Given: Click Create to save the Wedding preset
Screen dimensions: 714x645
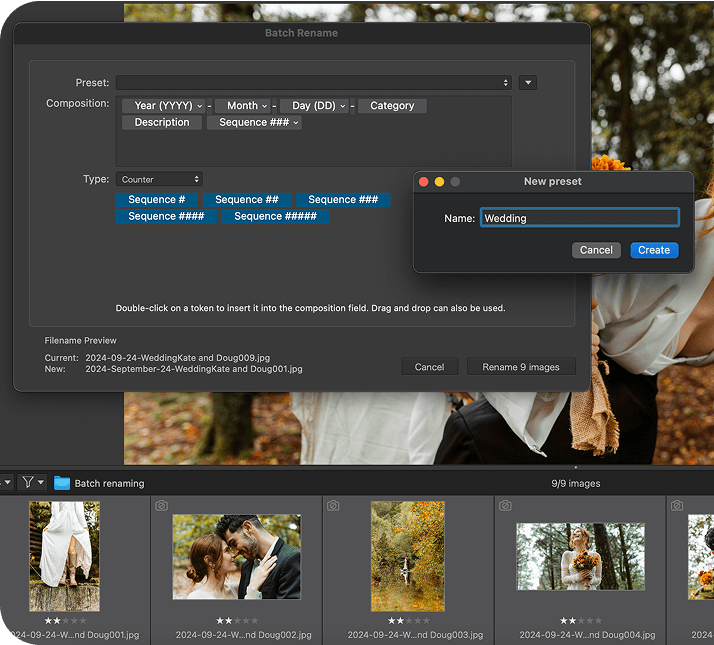Looking at the screenshot, I should click(x=654, y=250).
